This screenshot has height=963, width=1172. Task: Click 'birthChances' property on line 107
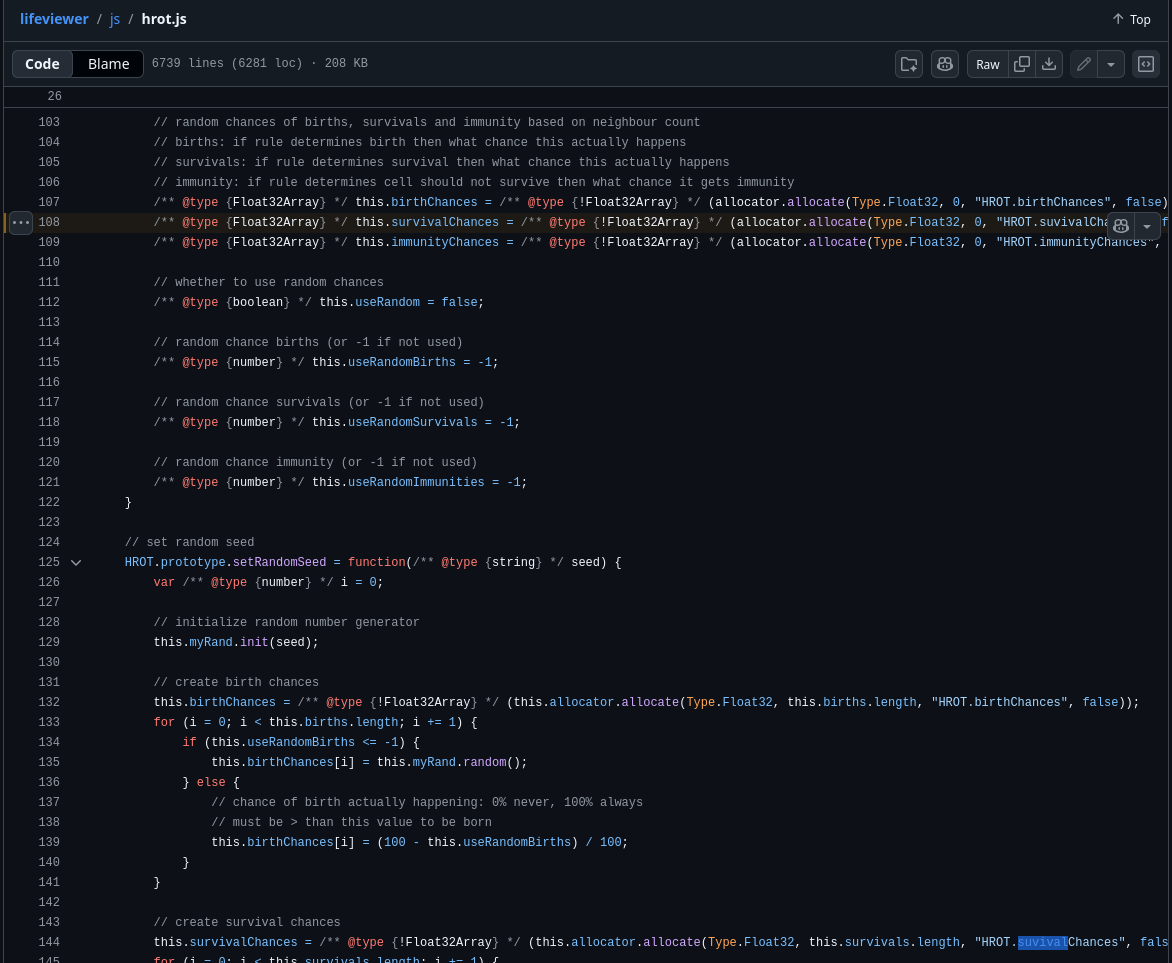[434, 203]
